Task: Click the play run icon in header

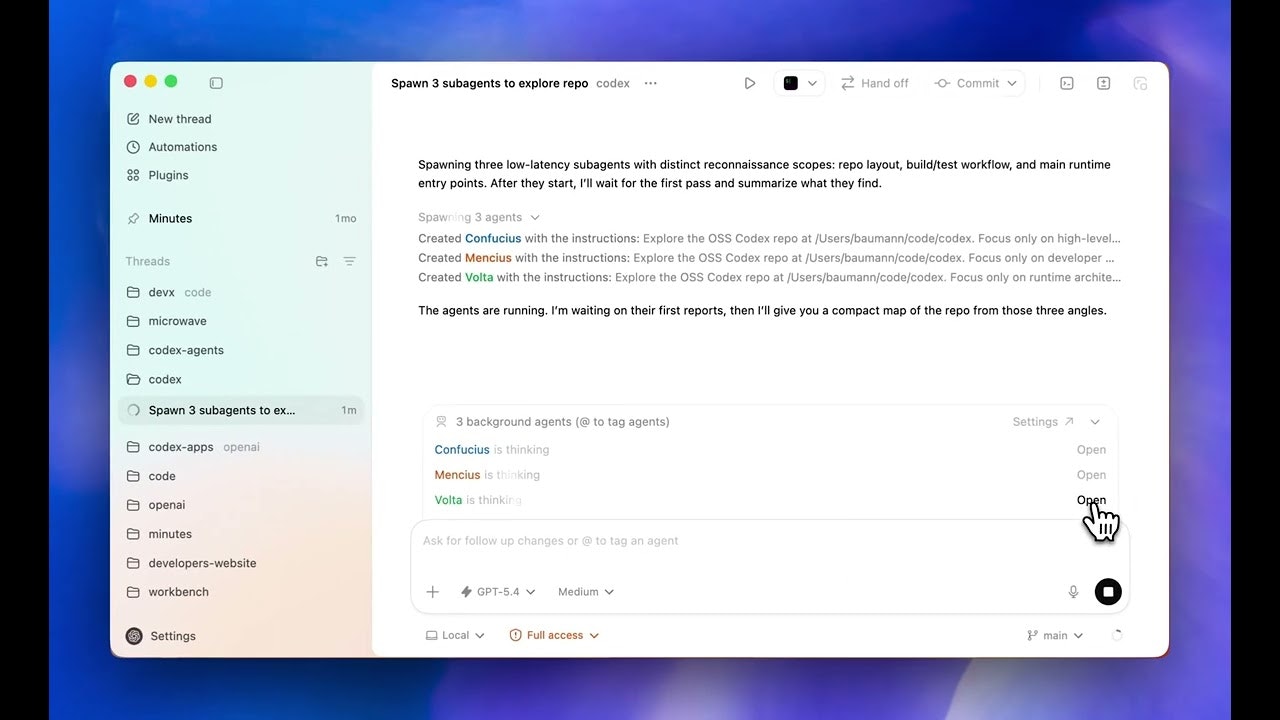Action: (749, 83)
